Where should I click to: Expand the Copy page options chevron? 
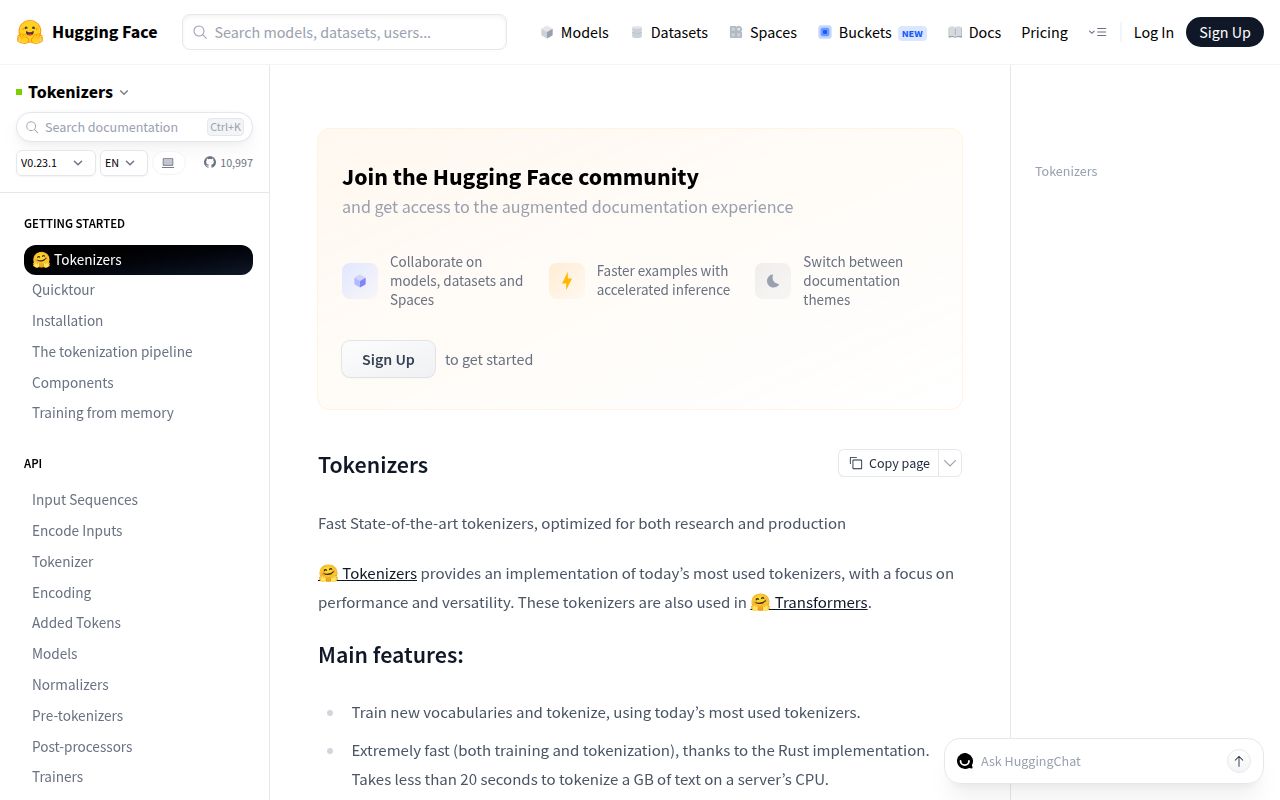click(950, 463)
